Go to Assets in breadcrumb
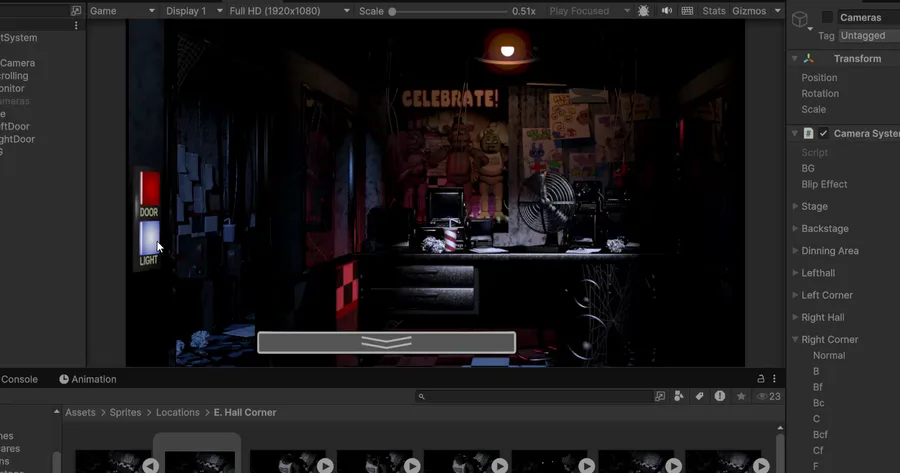Viewport: 900px width, 473px height. [x=80, y=412]
